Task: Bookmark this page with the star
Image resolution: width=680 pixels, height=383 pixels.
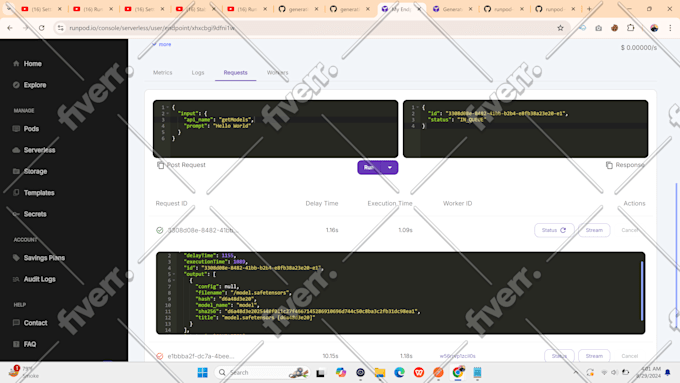Action: (560, 28)
